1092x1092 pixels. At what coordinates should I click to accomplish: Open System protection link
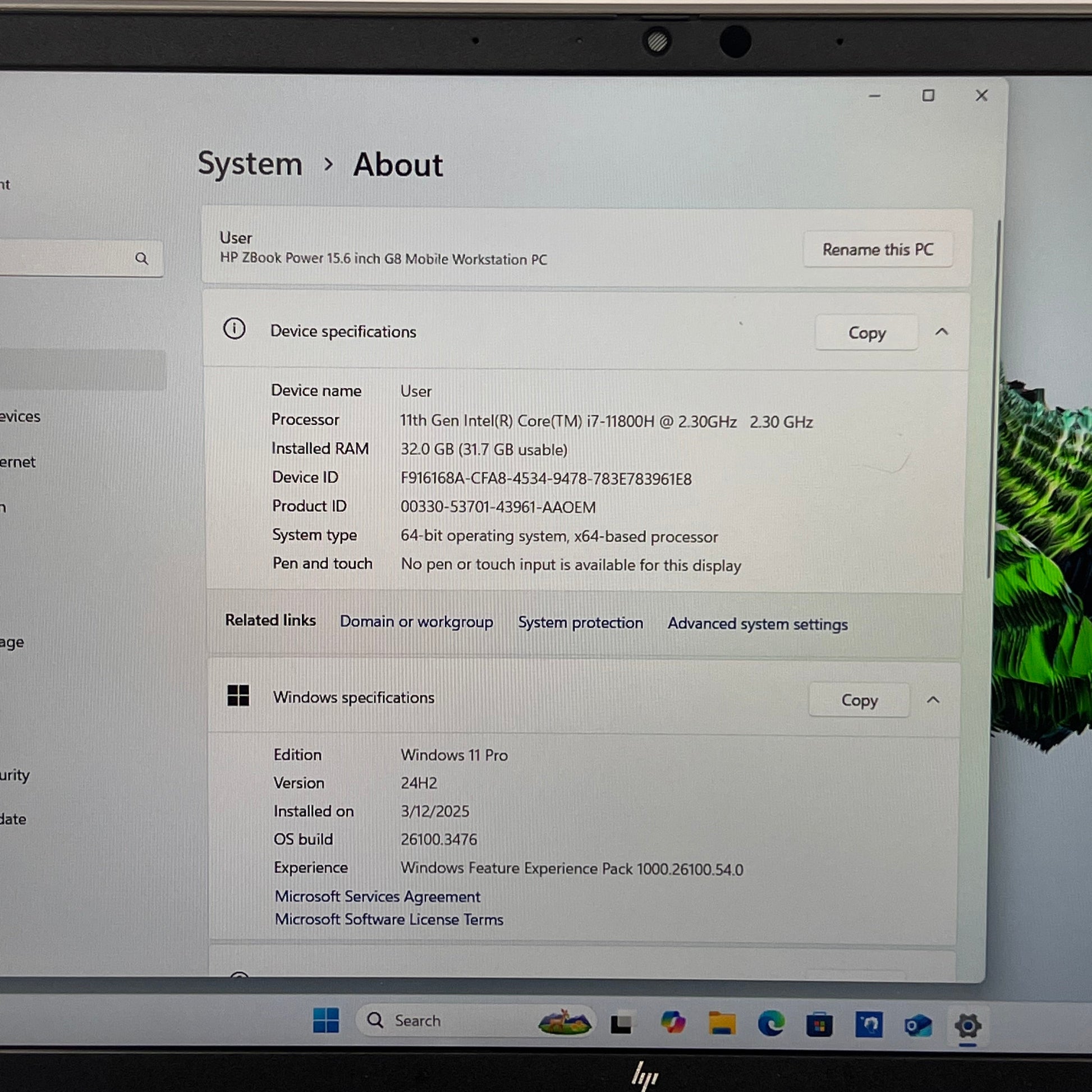[580, 623]
